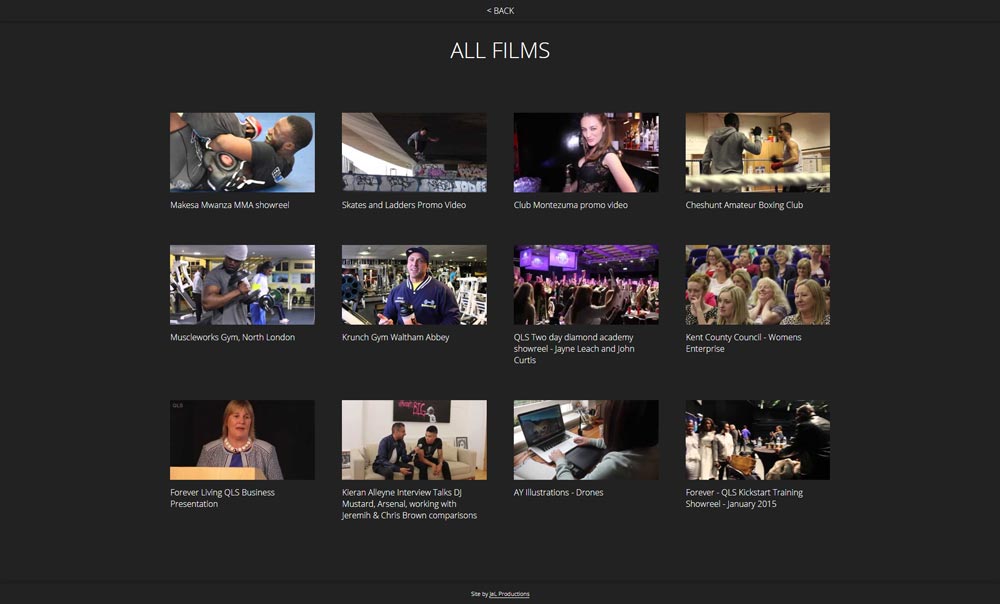Play the Skates and Ladders Promo Video
This screenshot has height=604, width=1000.
coord(414,152)
